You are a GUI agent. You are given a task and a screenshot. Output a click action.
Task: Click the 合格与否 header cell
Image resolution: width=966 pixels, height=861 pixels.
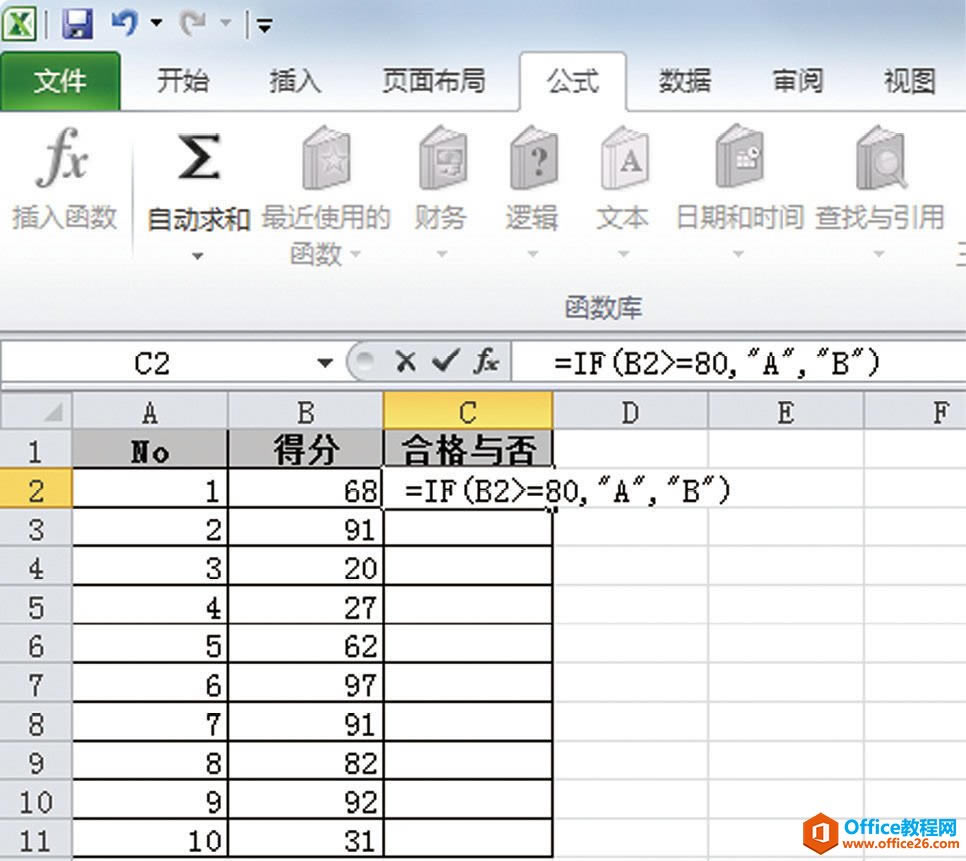click(x=468, y=450)
